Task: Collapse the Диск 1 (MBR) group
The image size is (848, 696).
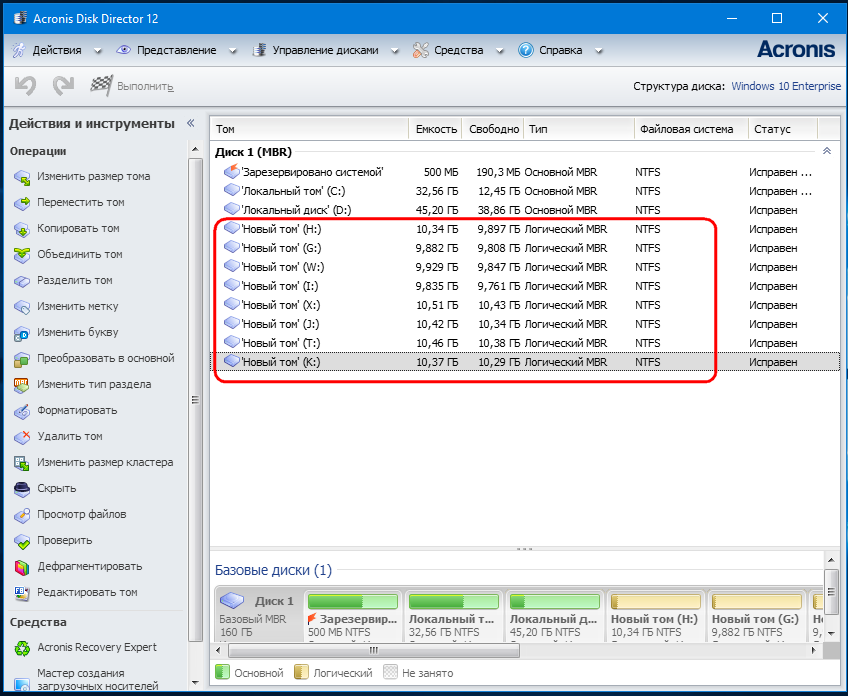Action: point(826,151)
